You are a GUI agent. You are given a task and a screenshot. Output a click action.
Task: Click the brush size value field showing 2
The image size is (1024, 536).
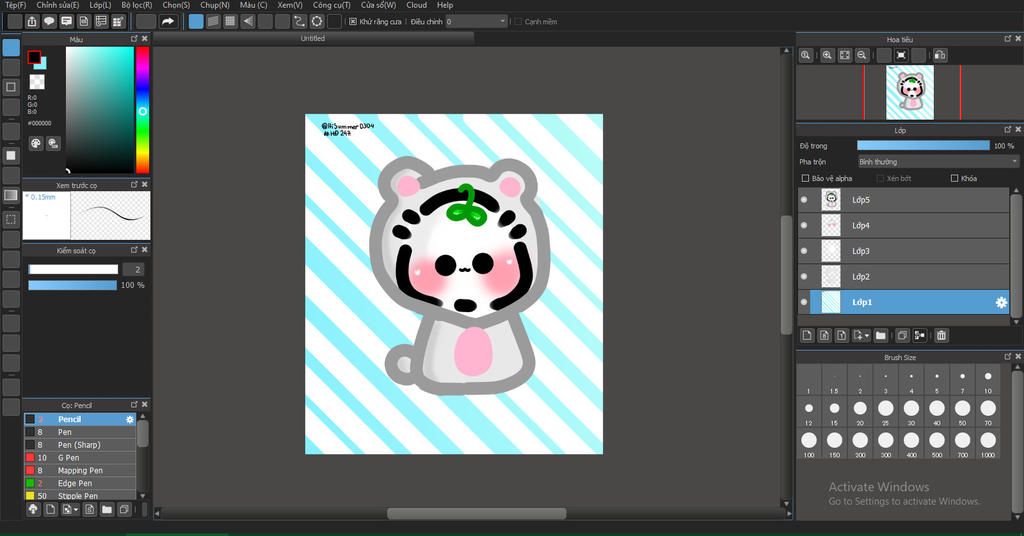[x=134, y=269]
